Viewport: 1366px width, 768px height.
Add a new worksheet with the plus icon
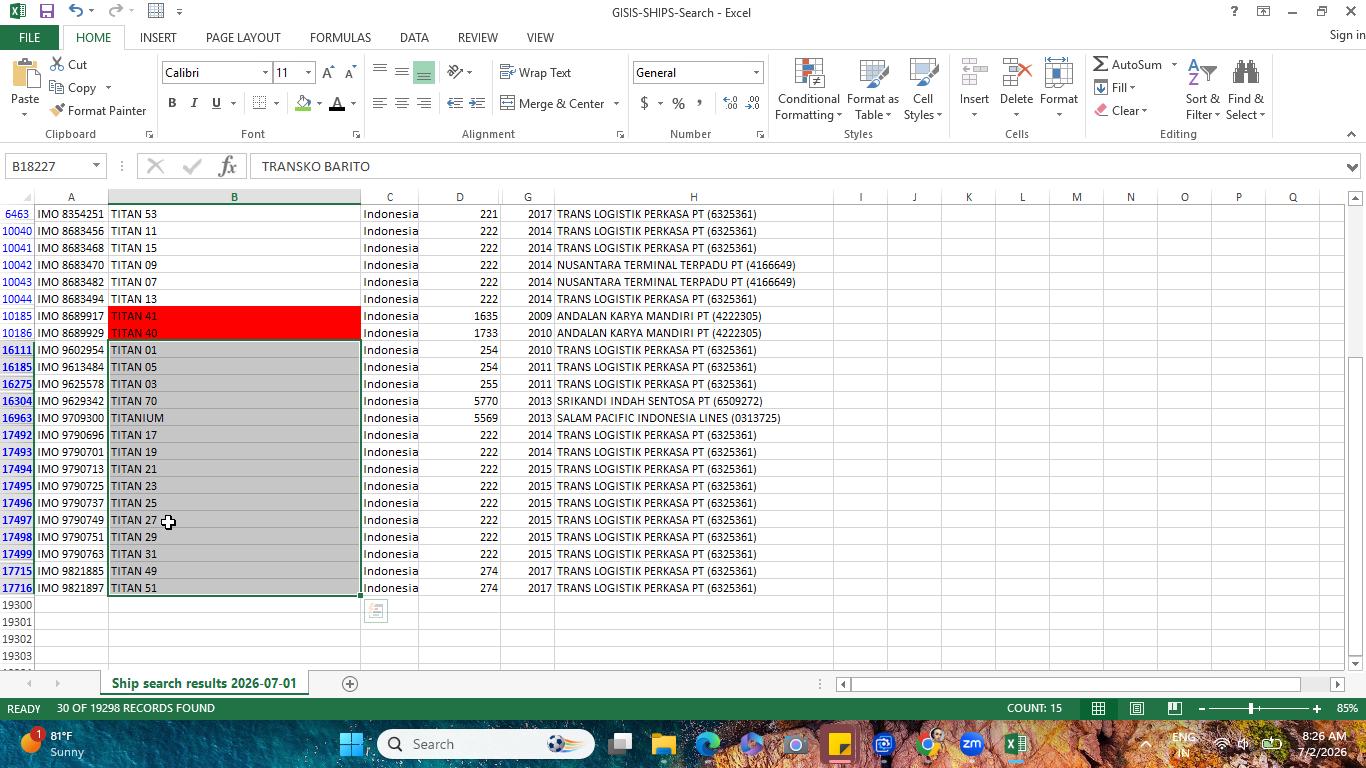350,684
